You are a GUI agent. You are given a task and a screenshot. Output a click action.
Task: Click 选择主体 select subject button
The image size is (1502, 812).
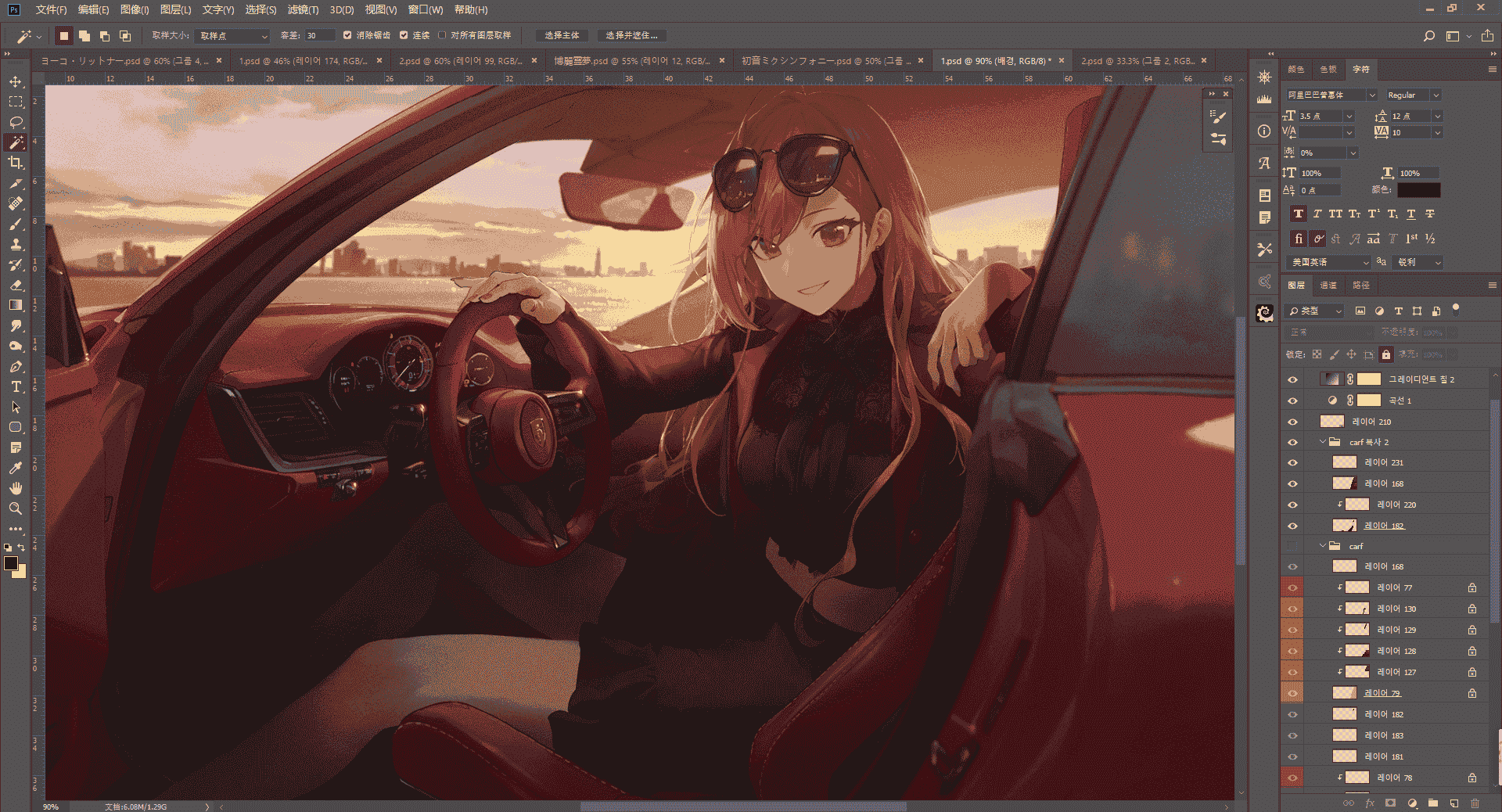click(562, 35)
